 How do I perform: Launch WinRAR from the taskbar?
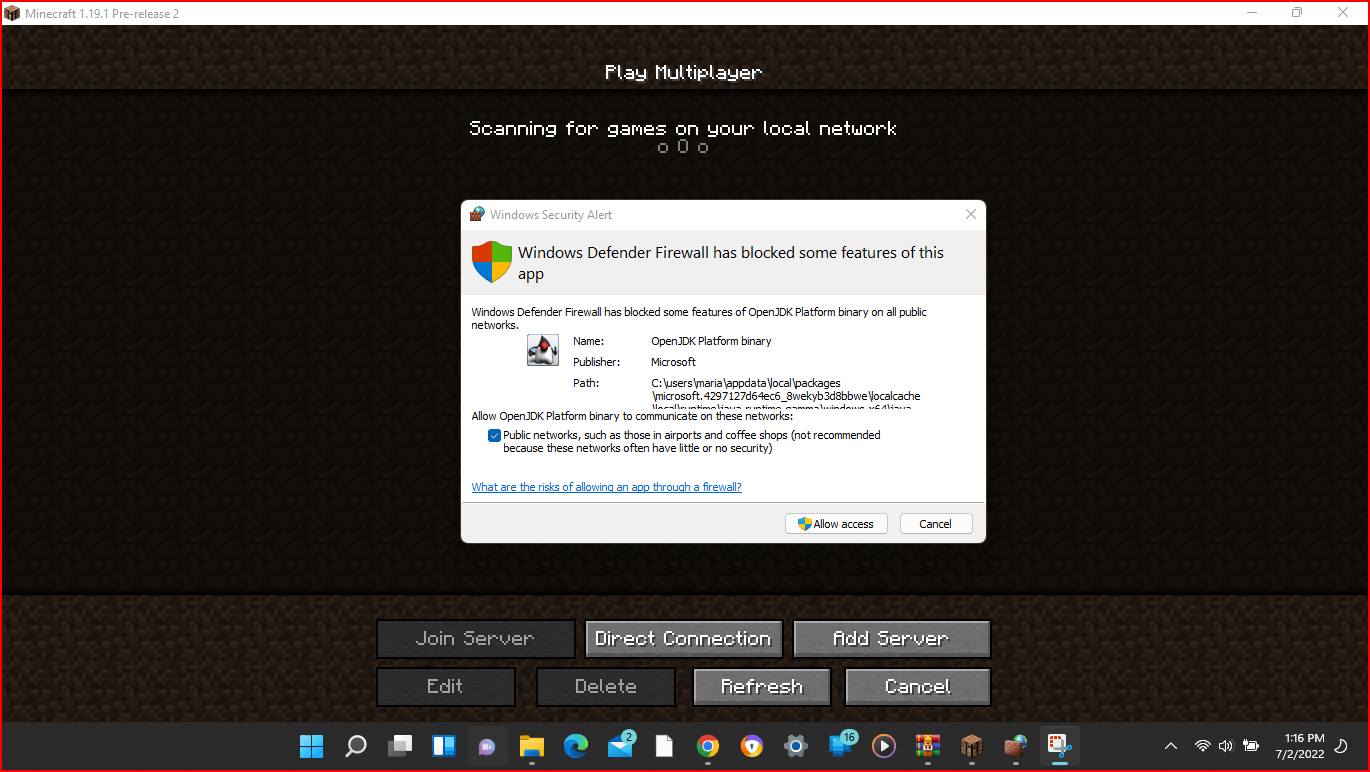927,746
